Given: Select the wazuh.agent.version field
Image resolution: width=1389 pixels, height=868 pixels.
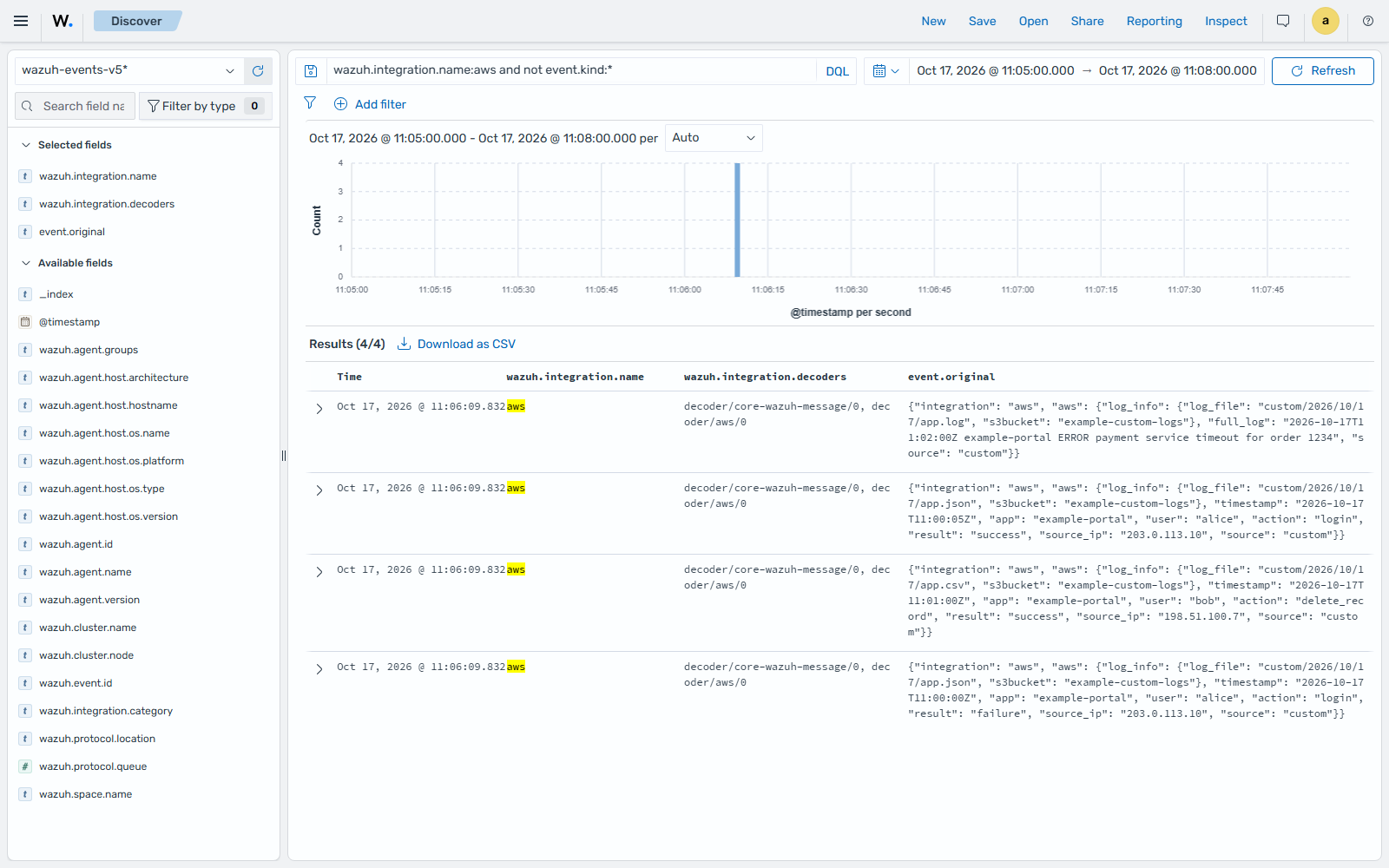Looking at the screenshot, I should point(89,600).
